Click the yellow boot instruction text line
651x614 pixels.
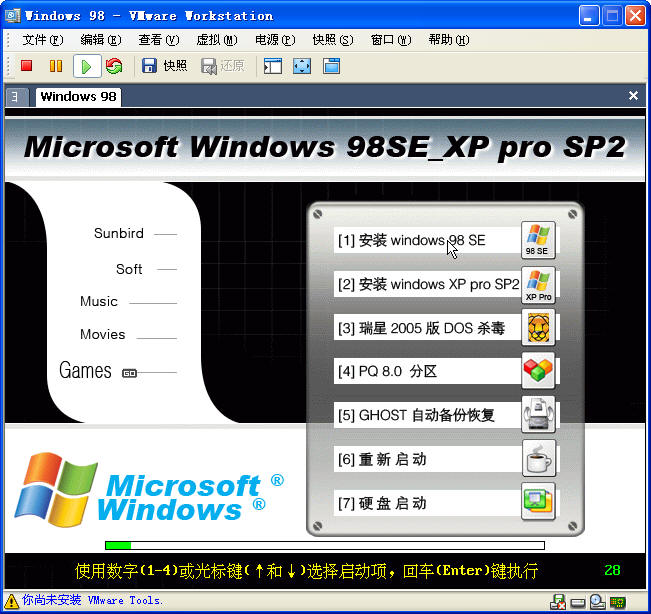pos(306,571)
